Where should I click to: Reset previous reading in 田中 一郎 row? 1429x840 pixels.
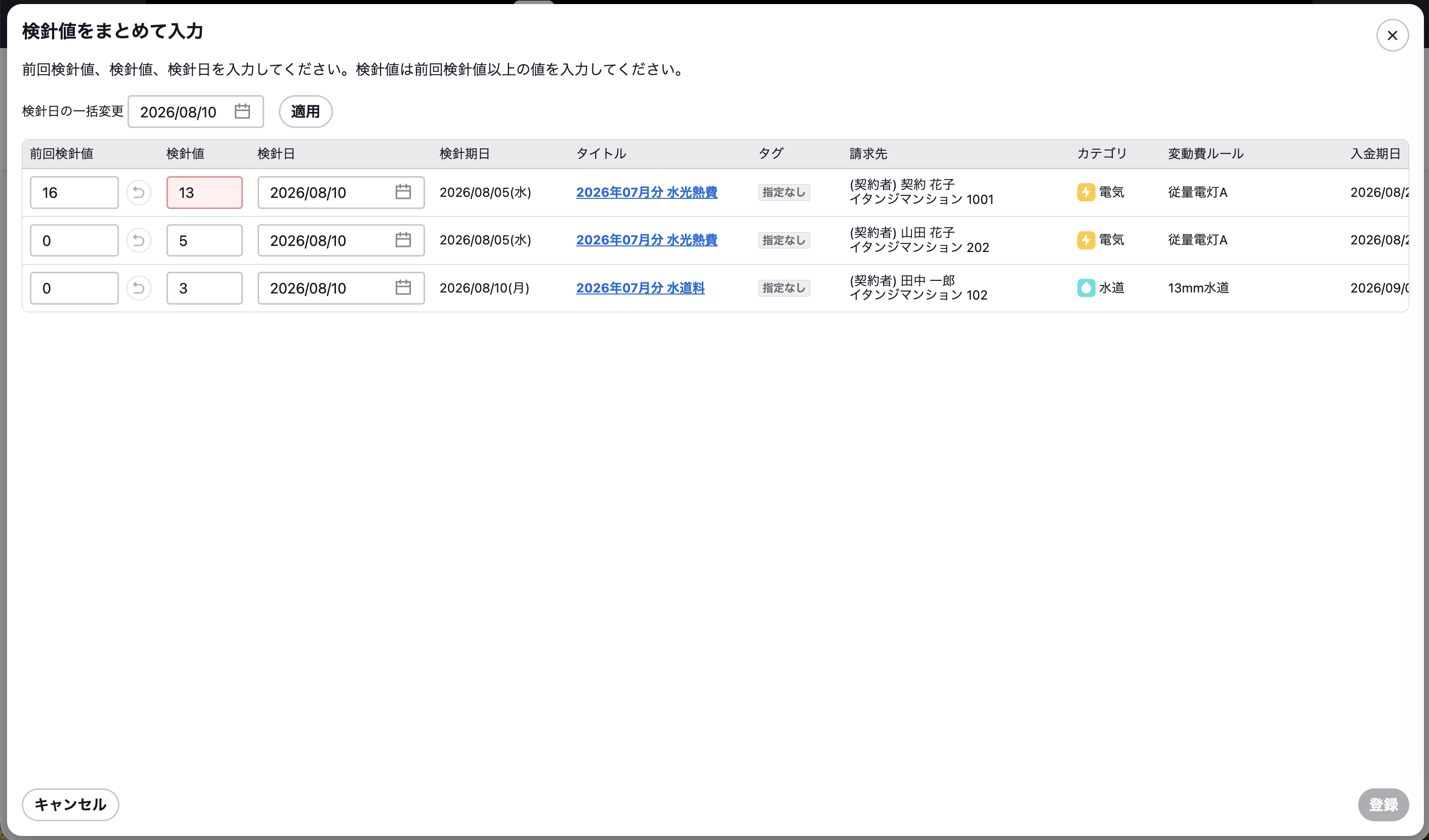click(x=138, y=288)
